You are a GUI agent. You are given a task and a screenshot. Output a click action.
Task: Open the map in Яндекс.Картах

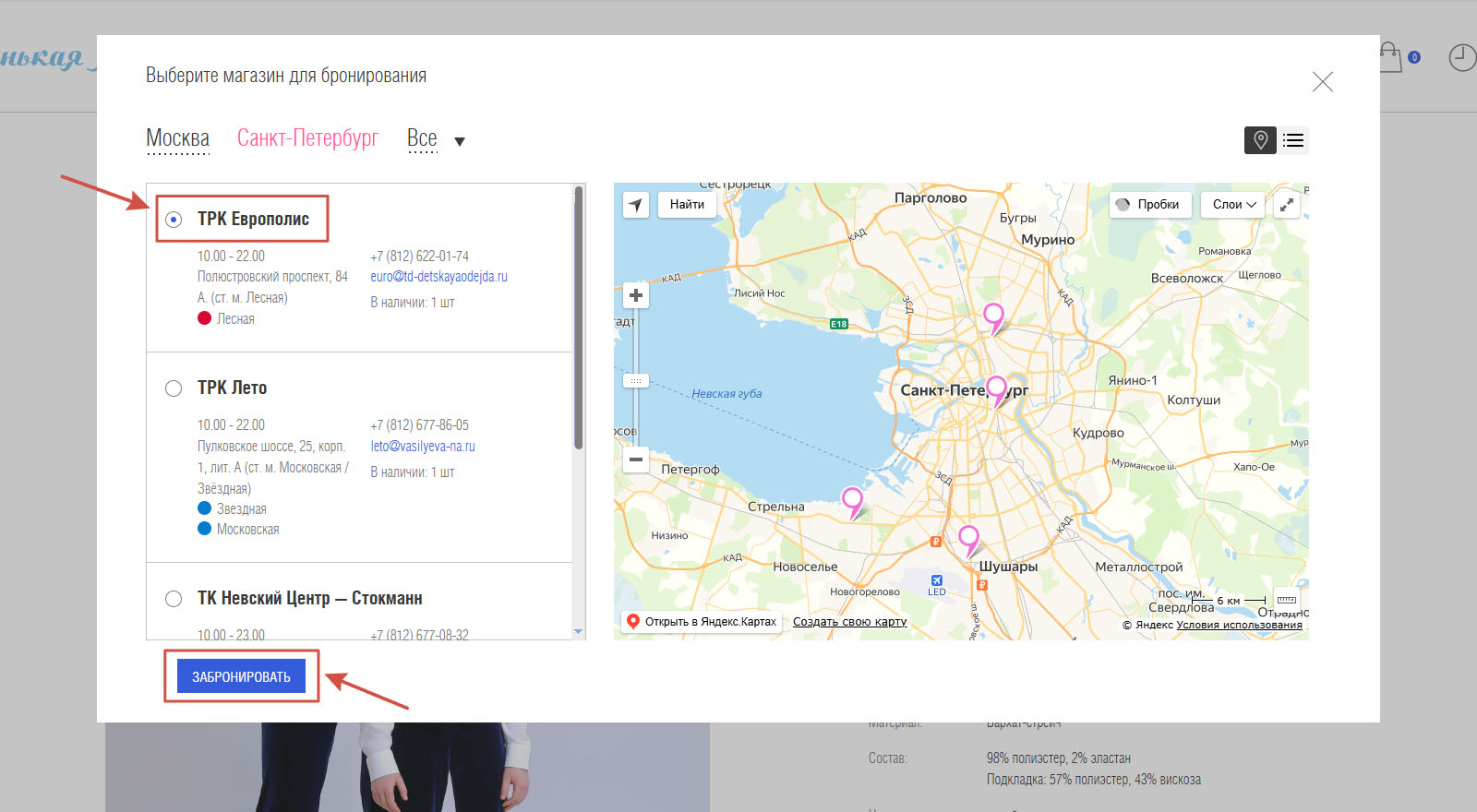(702, 622)
